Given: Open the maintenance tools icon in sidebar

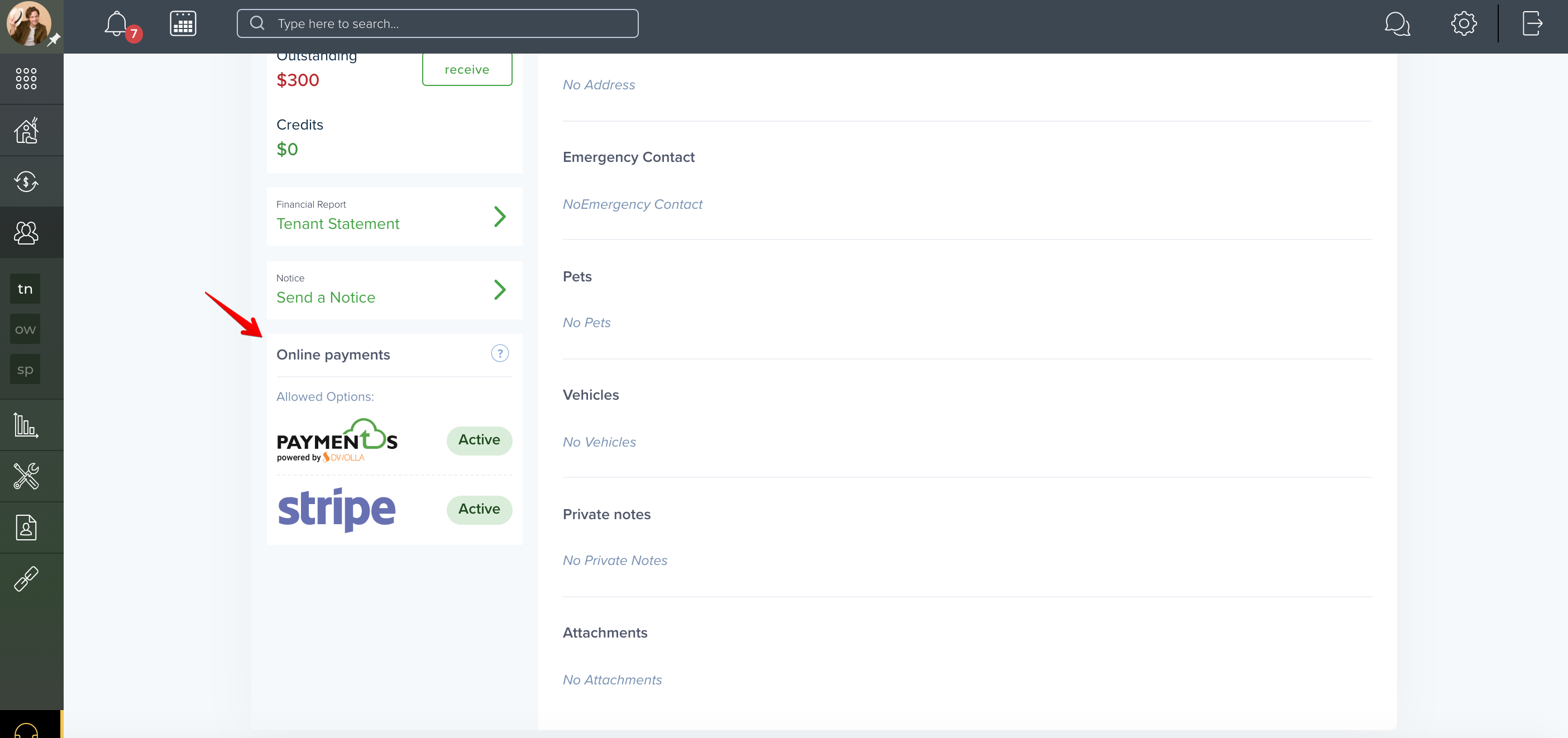Looking at the screenshot, I should [x=26, y=476].
